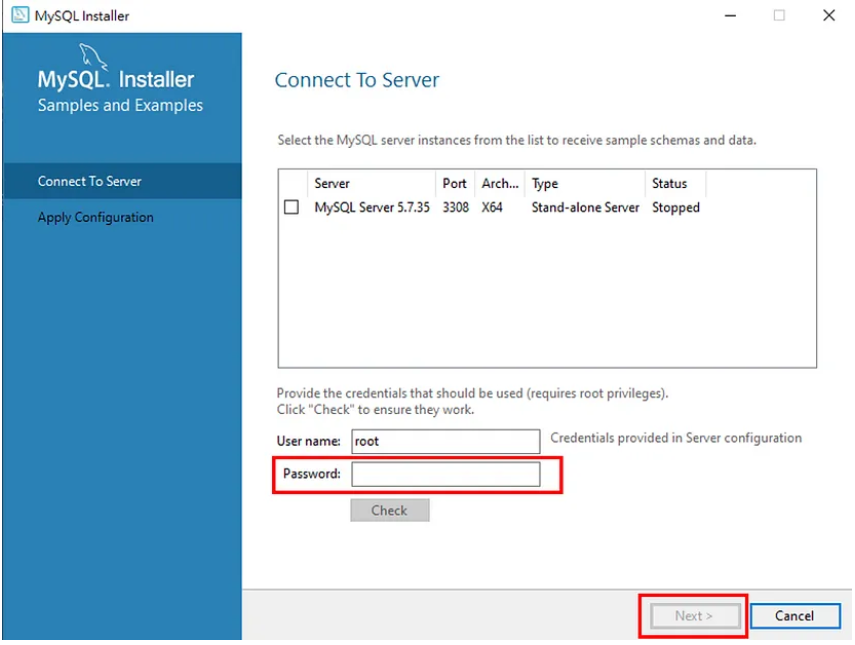Click the Port column header
The image size is (855, 645).
point(455,184)
